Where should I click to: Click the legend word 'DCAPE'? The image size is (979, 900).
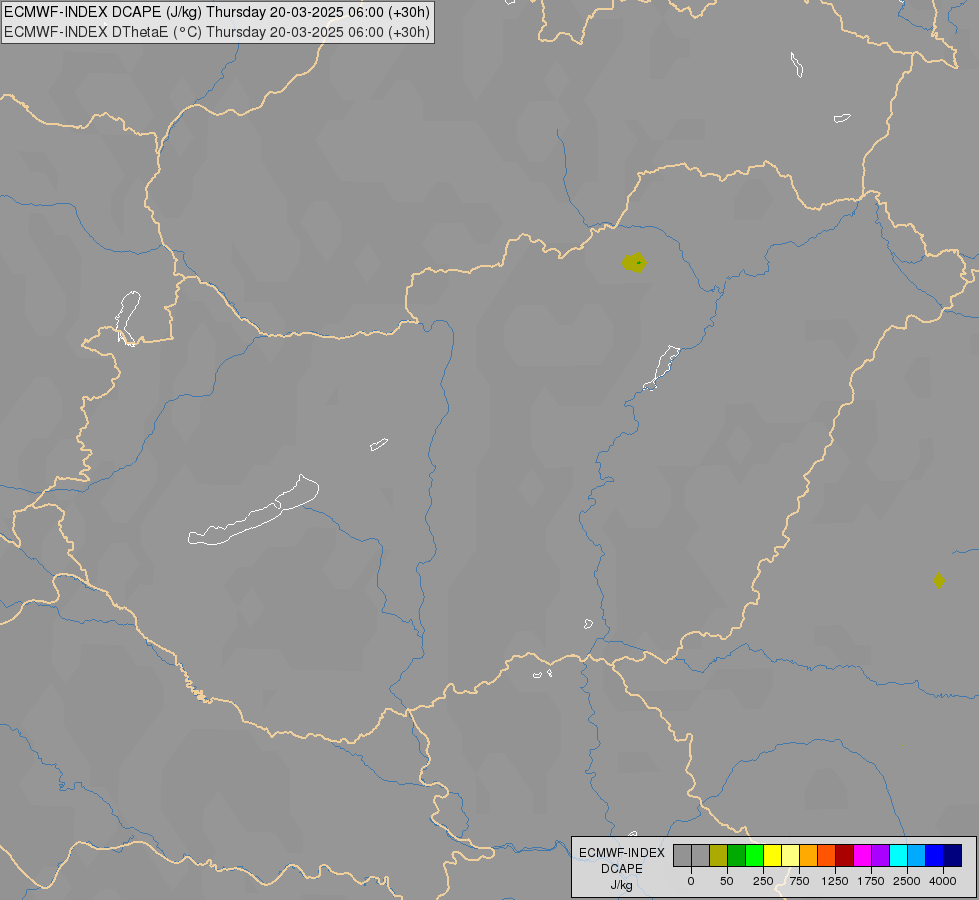[622, 869]
